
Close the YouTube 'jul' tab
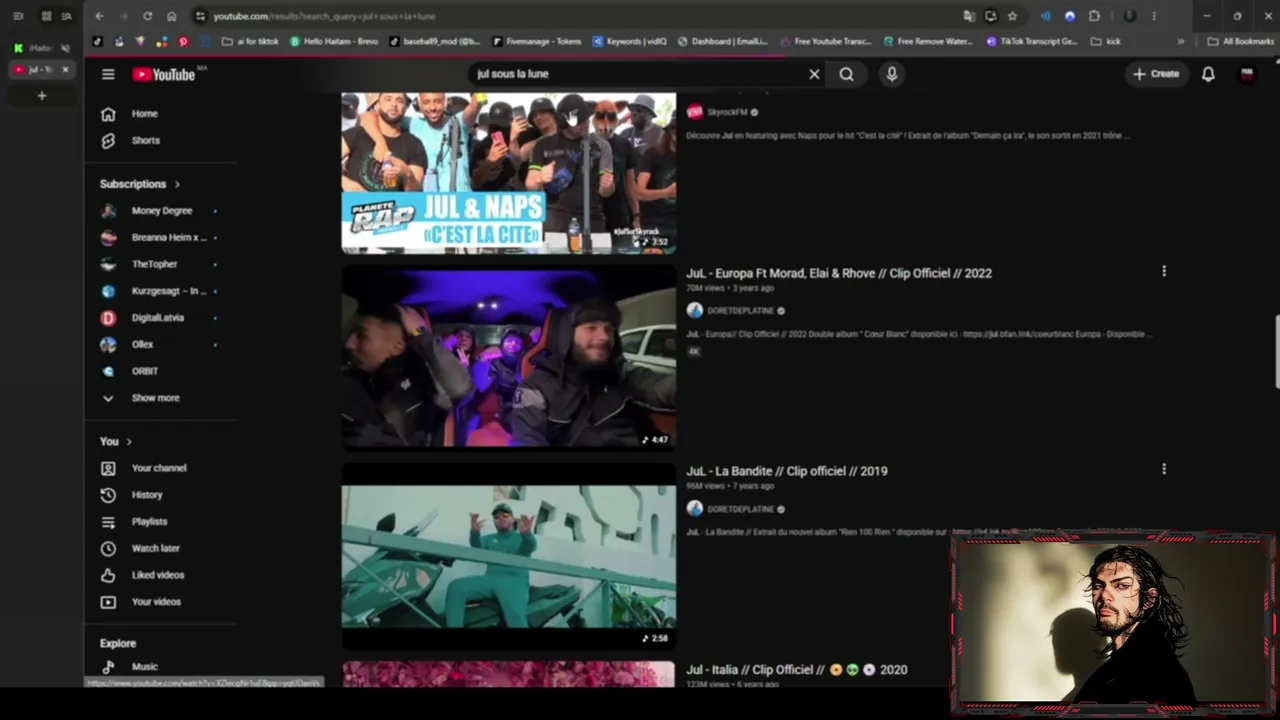click(65, 70)
